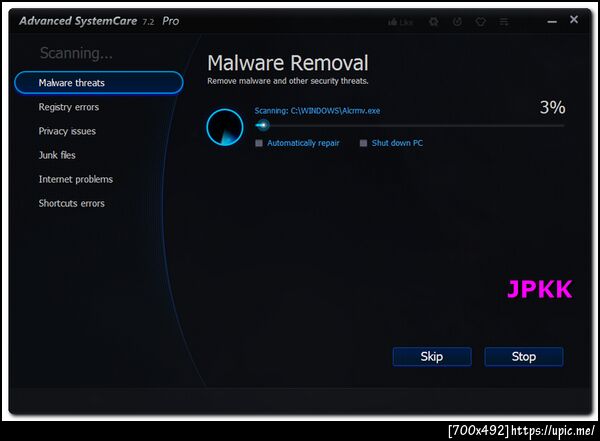Click the Scanning... status label

(76, 53)
